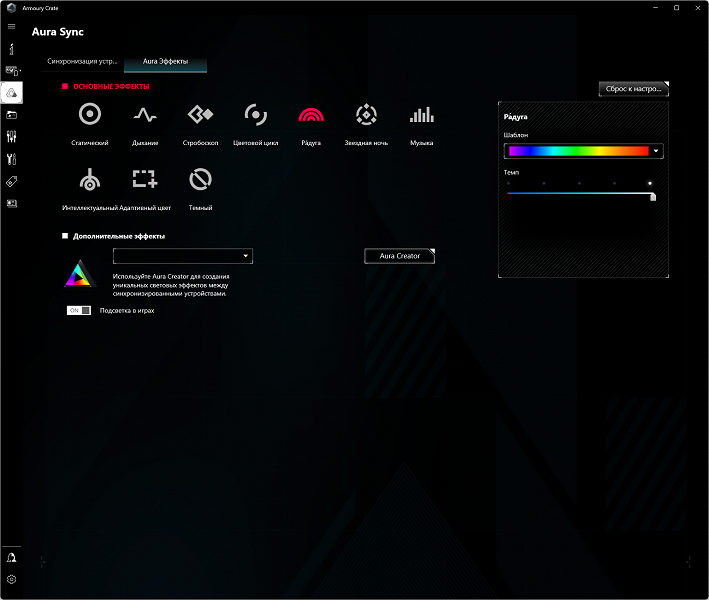Open the Devices sidebar icon

click(12, 71)
